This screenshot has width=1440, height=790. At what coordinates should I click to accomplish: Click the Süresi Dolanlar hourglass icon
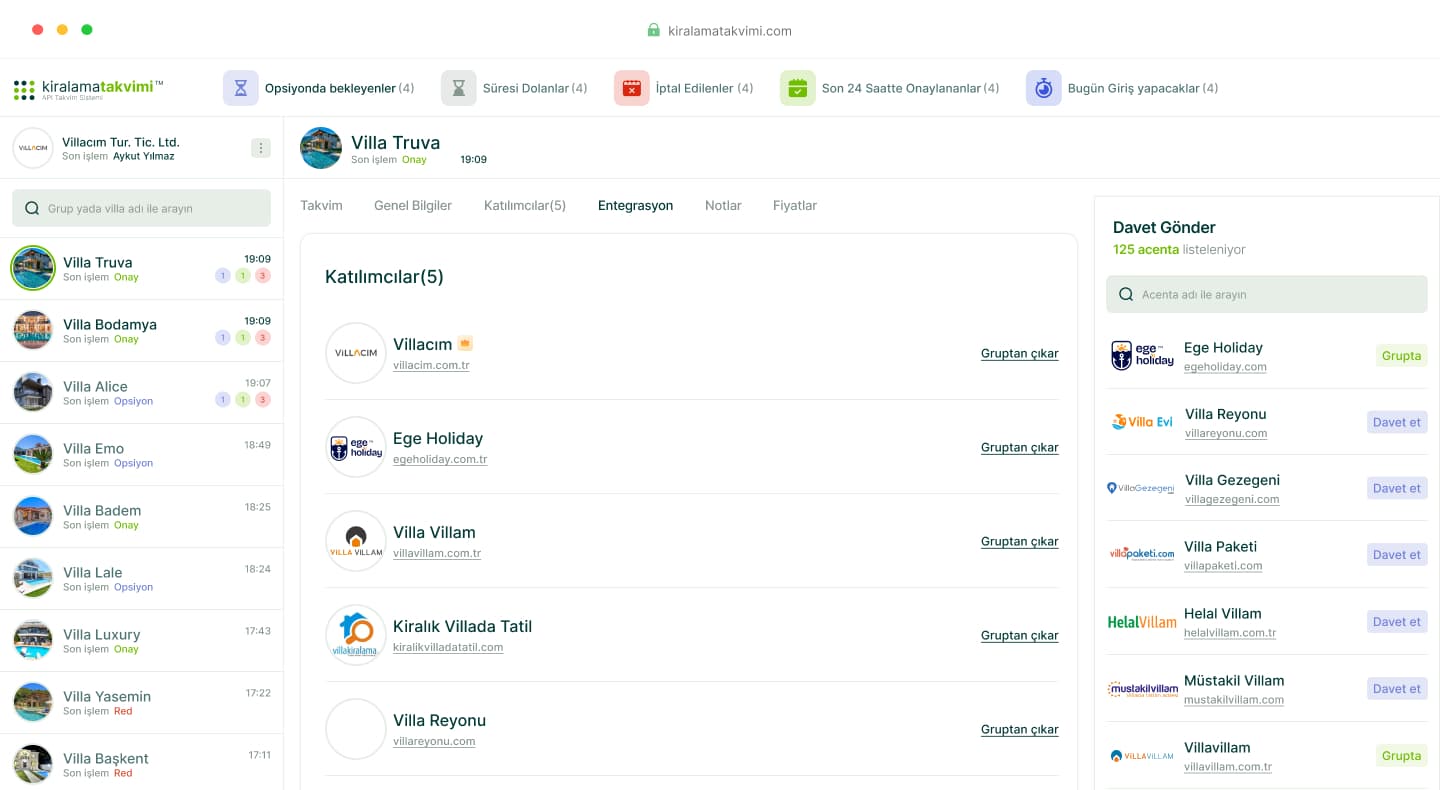(x=458, y=88)
